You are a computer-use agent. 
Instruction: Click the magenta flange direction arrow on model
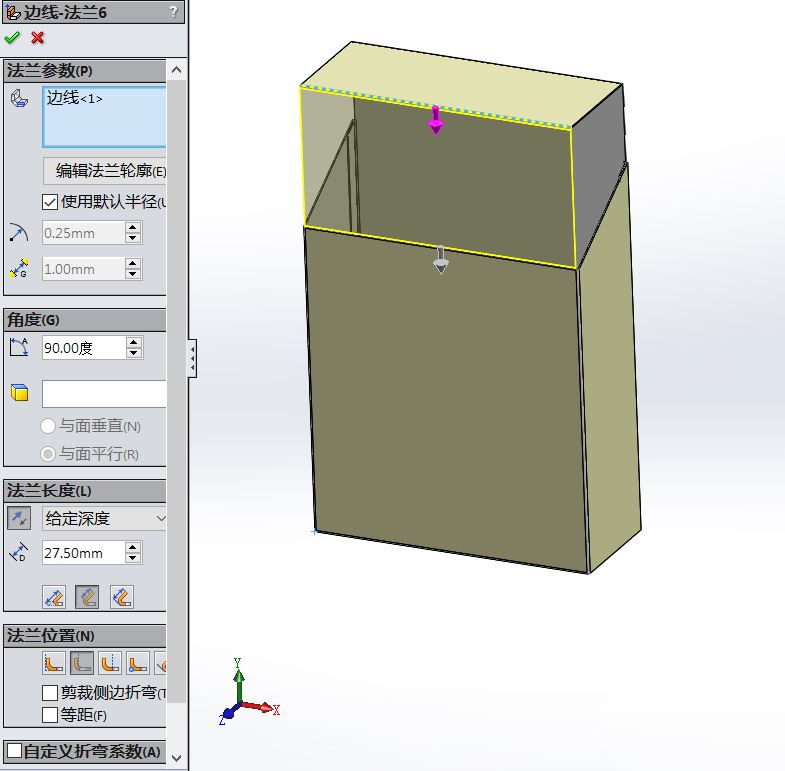click(x=436, y=120)
